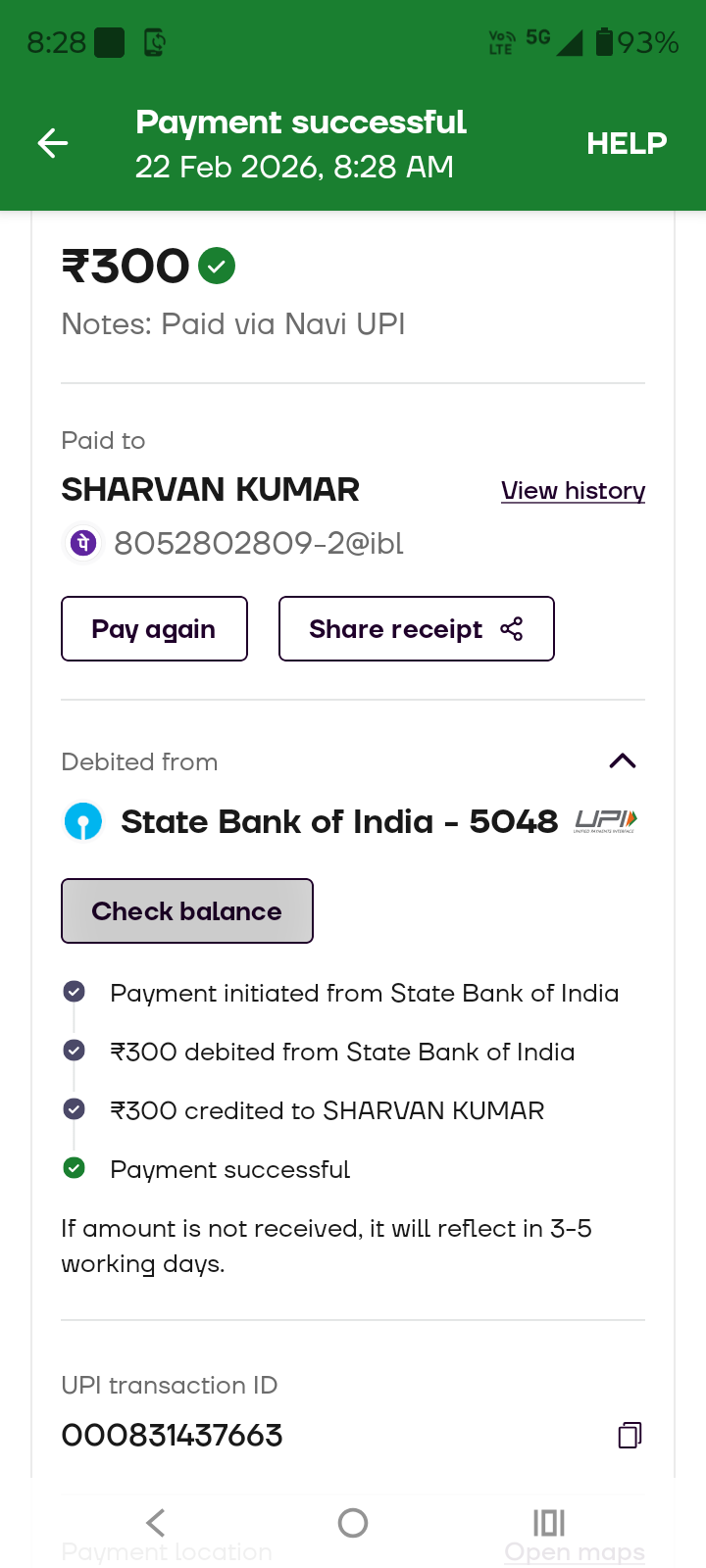Tap the State Bank of India - 5048 account
The image size is (706, 1568).
pyautogui.click(x=338, y=821)
